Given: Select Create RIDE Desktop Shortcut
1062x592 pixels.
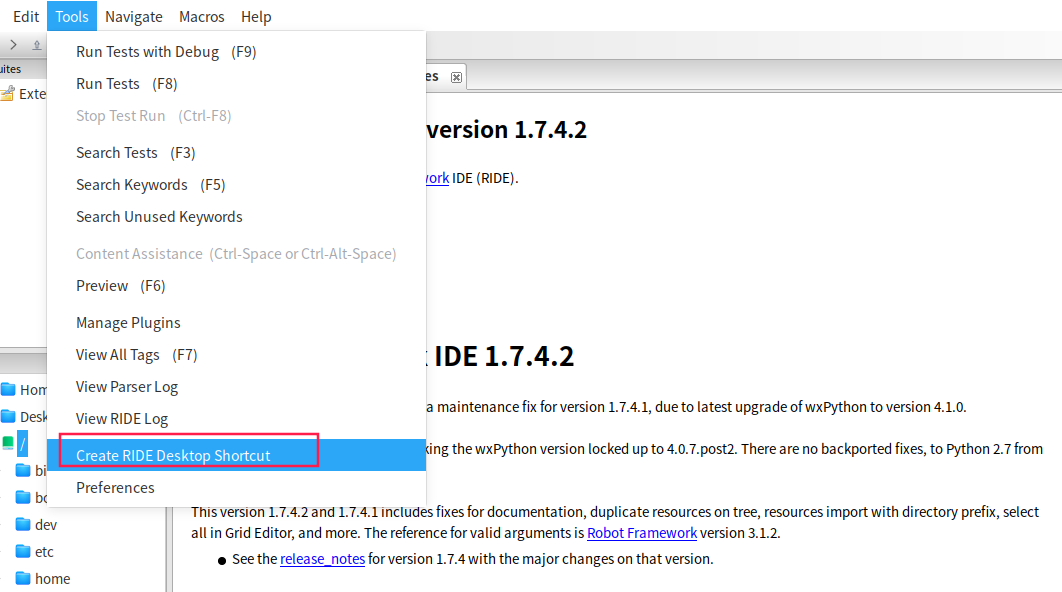Looking at the screenshot, I should point(236,455).
